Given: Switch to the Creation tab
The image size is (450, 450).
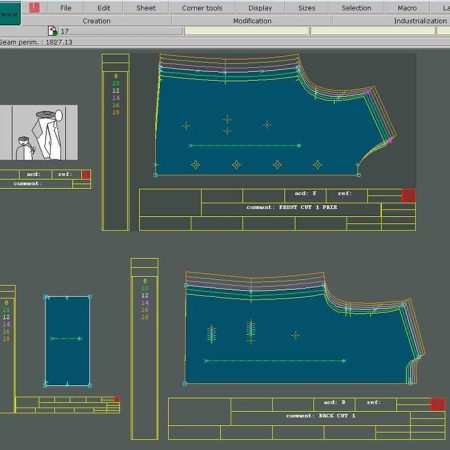Looking at the screenshot, I should pos(97,21).
